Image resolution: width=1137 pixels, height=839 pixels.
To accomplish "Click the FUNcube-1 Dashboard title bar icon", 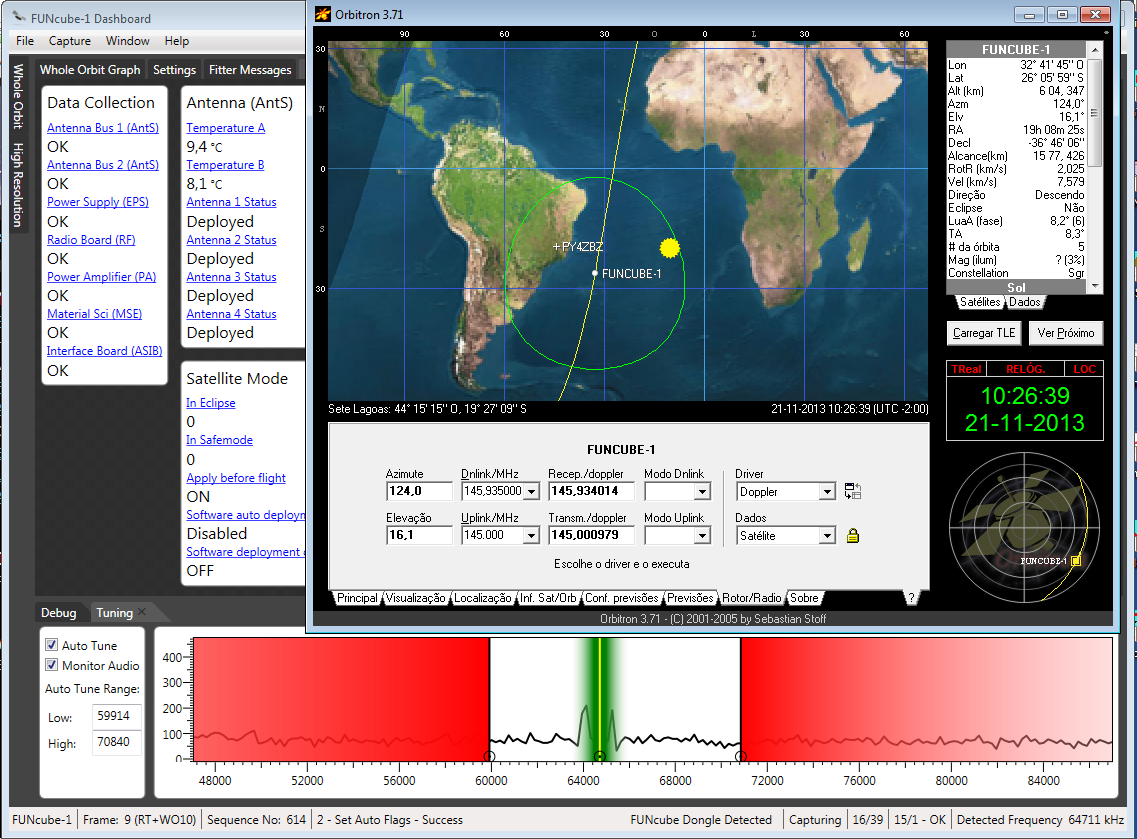I will point(19,17).
